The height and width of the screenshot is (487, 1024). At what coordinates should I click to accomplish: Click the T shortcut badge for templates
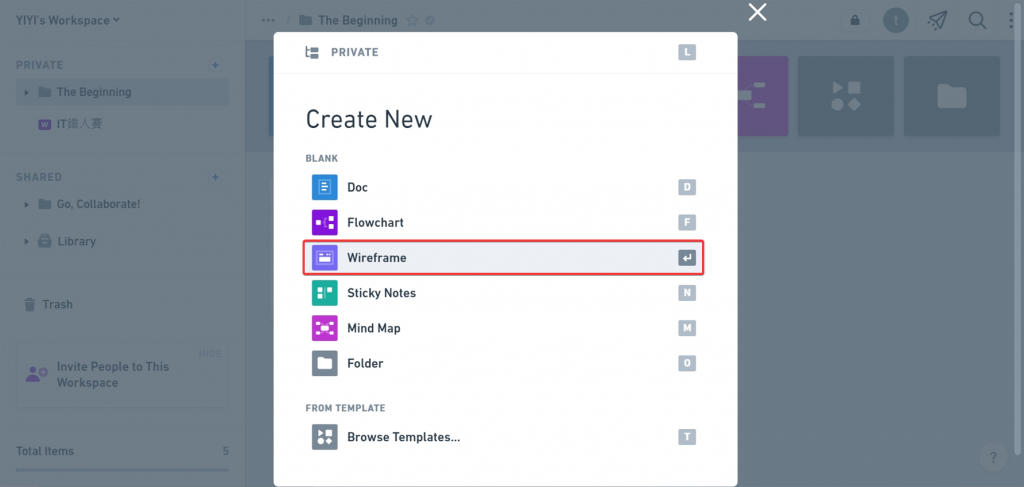[687, 437]
